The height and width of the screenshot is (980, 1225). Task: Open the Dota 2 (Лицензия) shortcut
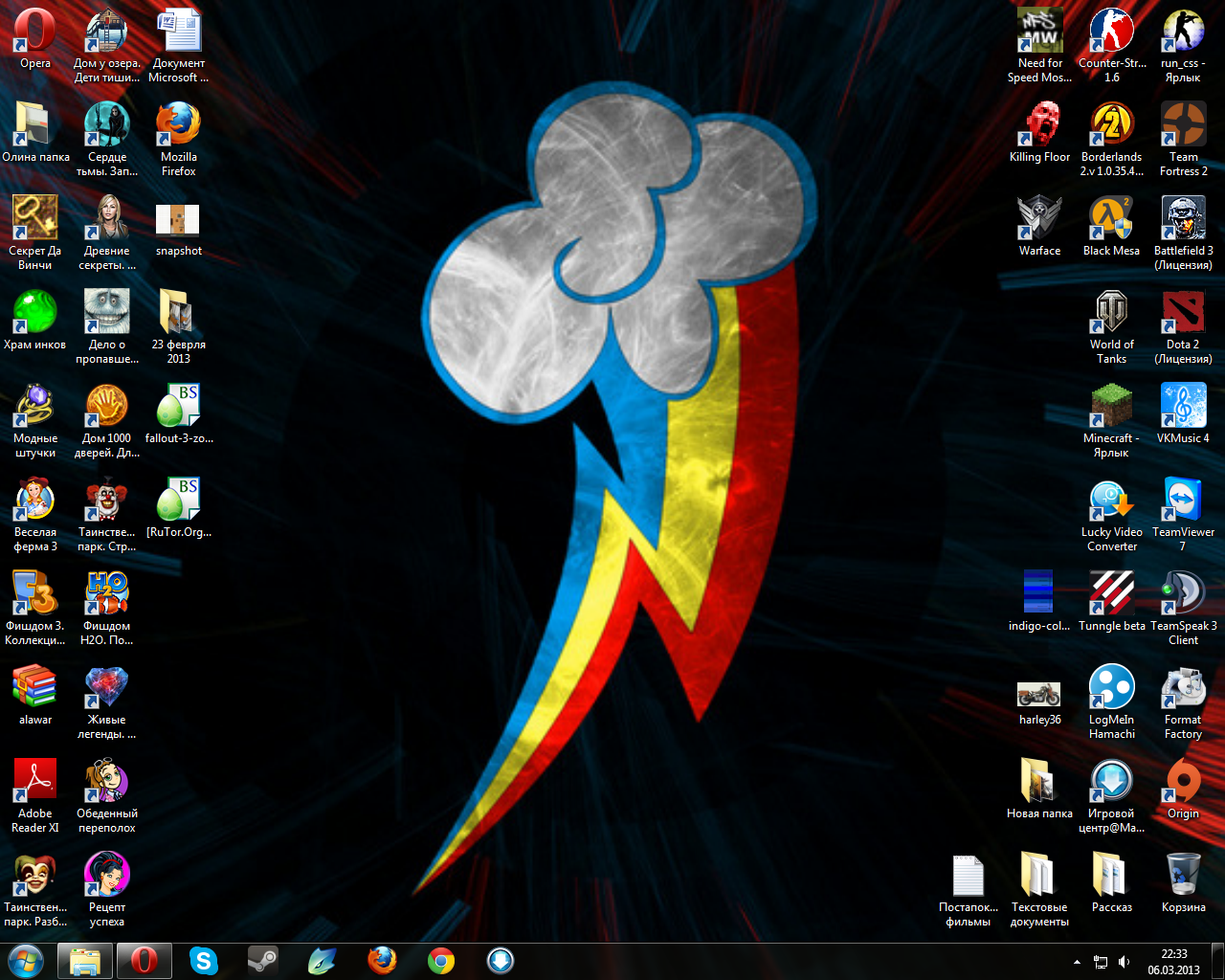[x=1183, y=326]
